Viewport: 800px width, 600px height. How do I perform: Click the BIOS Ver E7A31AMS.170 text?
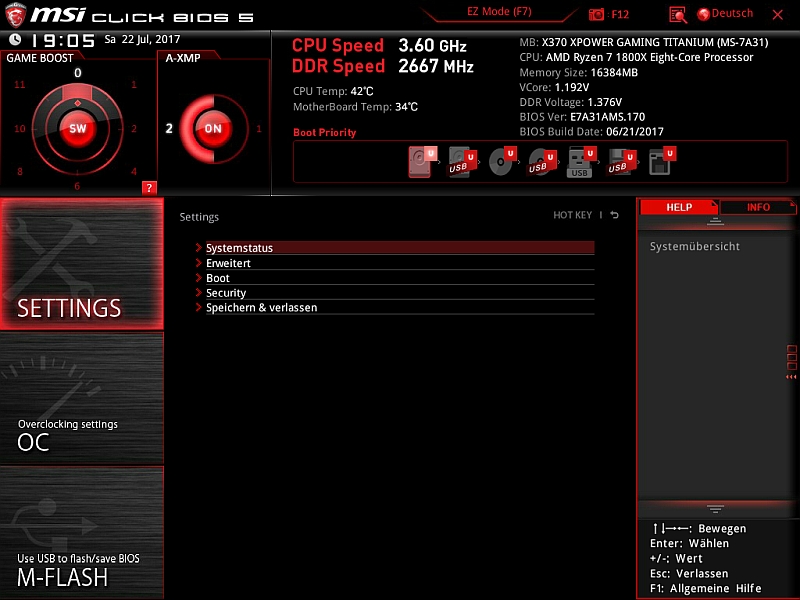[582, 117]
